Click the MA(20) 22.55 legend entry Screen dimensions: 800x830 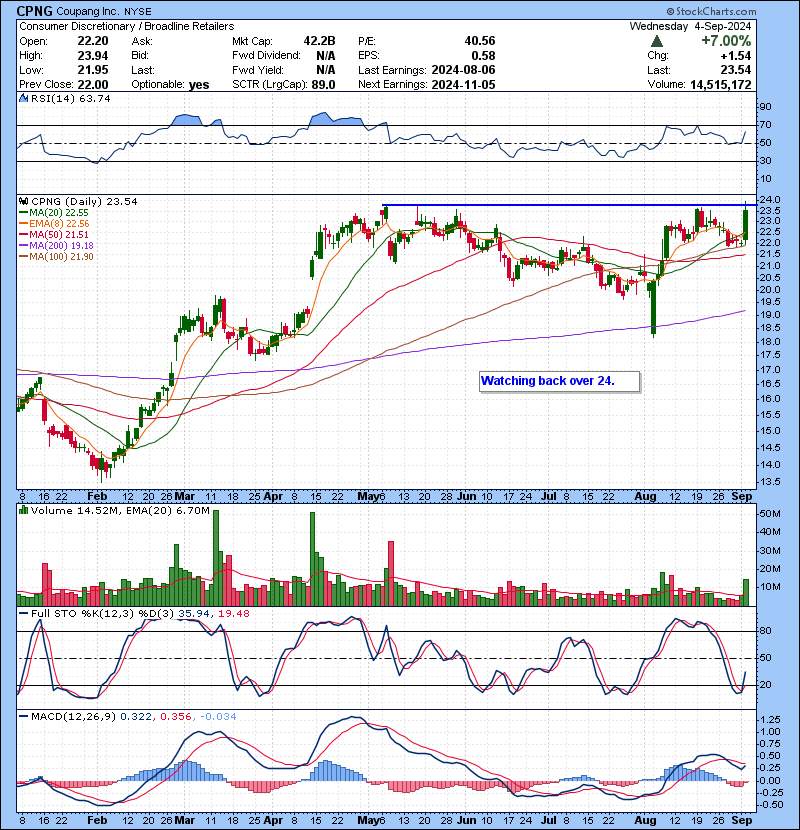click(x=53, y=213)
